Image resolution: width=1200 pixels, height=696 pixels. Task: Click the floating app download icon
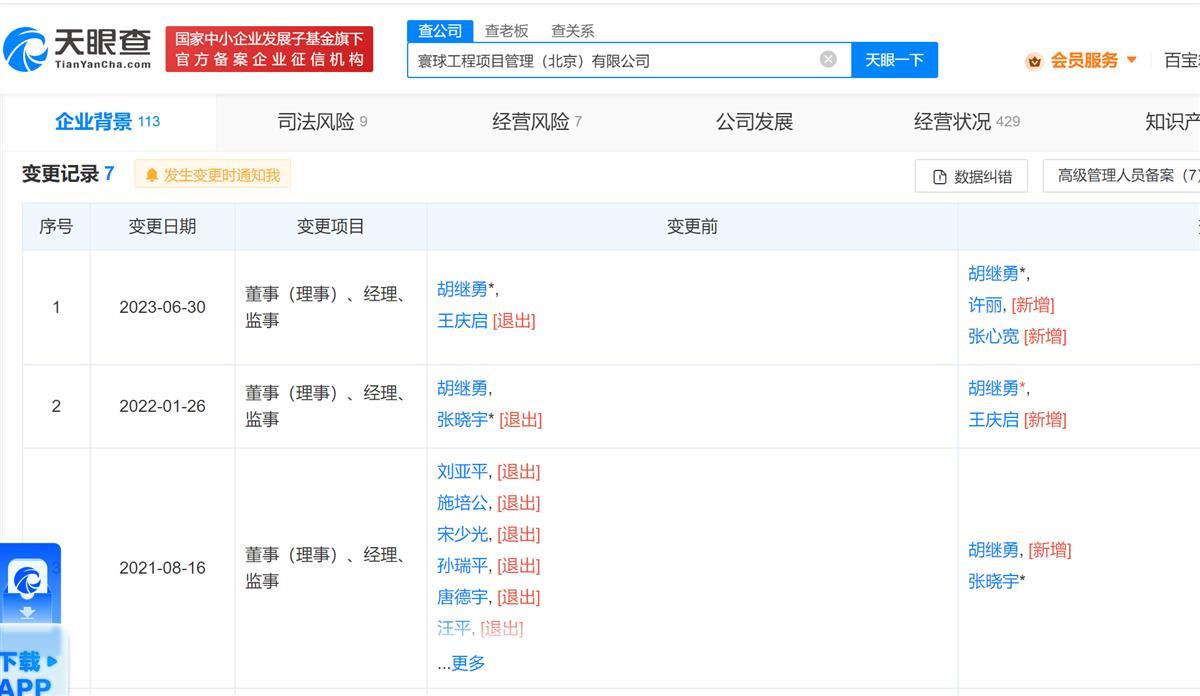[x=28, y=584]
